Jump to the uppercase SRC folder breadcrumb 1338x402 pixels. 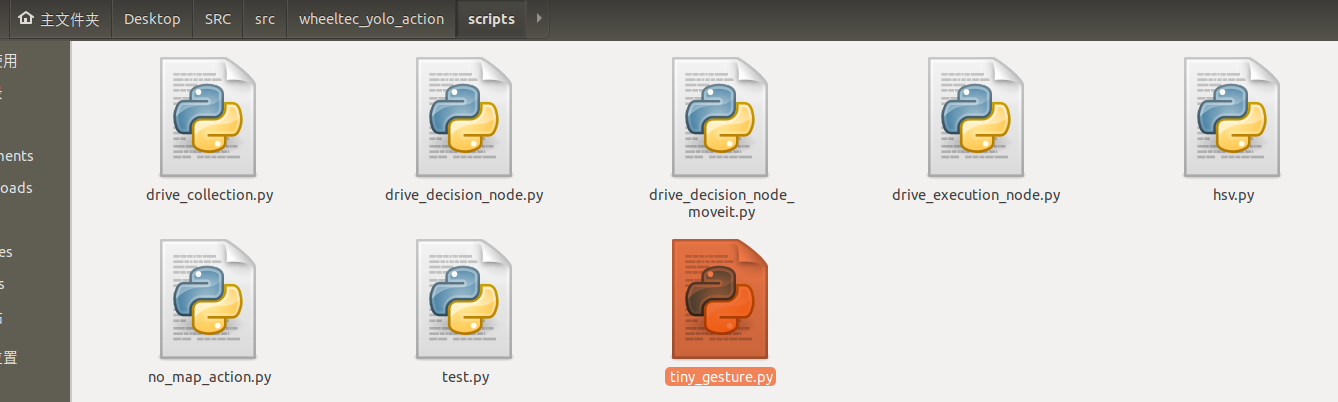217,19
